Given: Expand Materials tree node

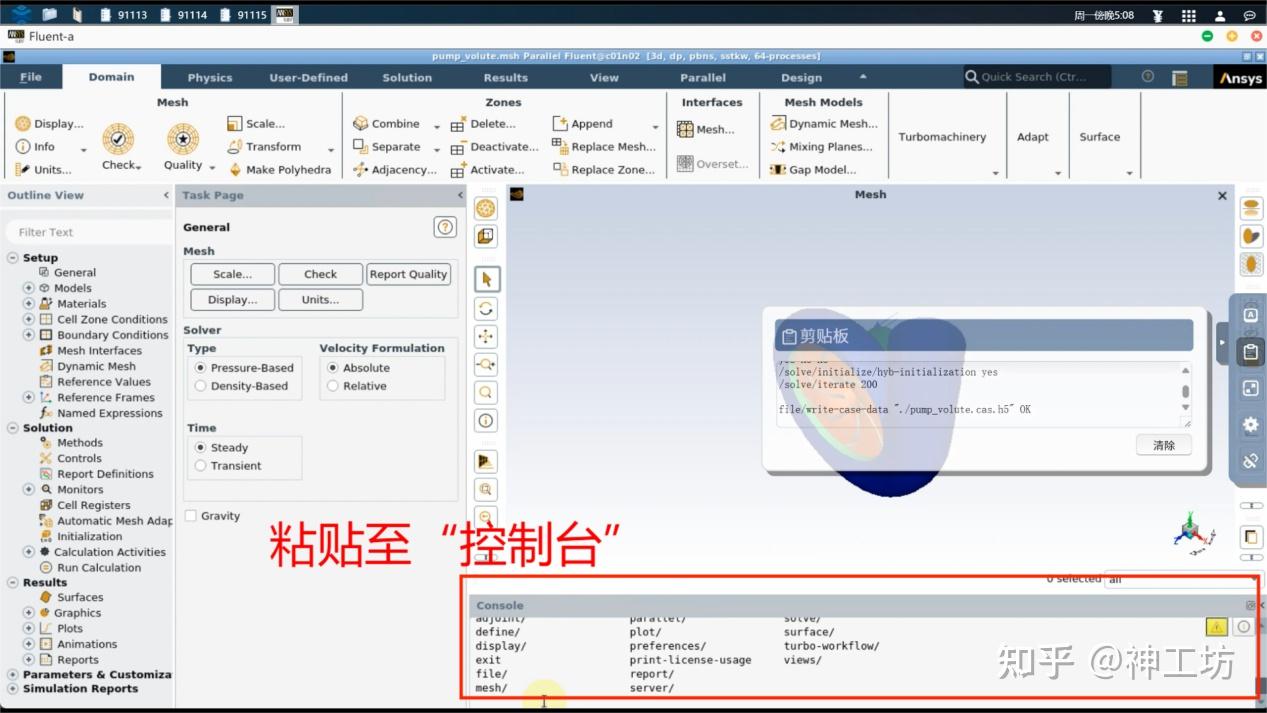Looking at the screenshot, I should 29,303.
